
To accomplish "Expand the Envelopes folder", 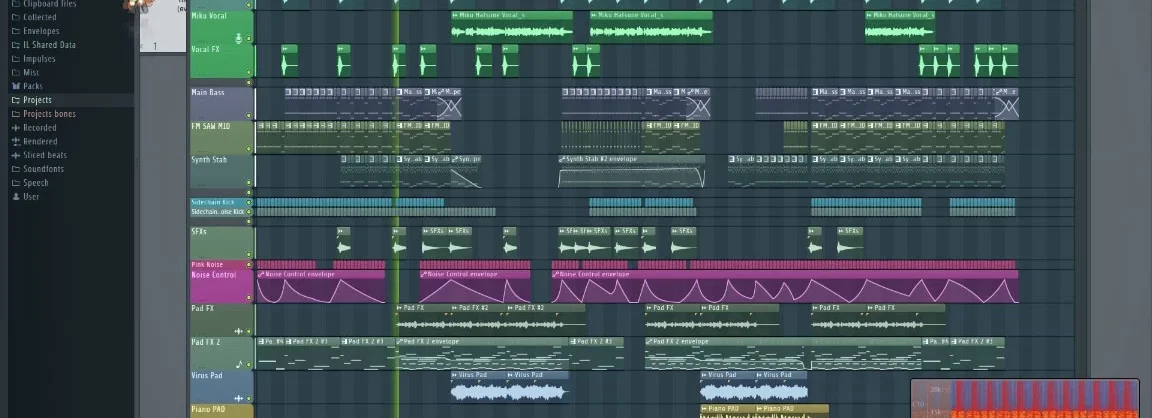I will pyautogui.click(x=40, y=31).
